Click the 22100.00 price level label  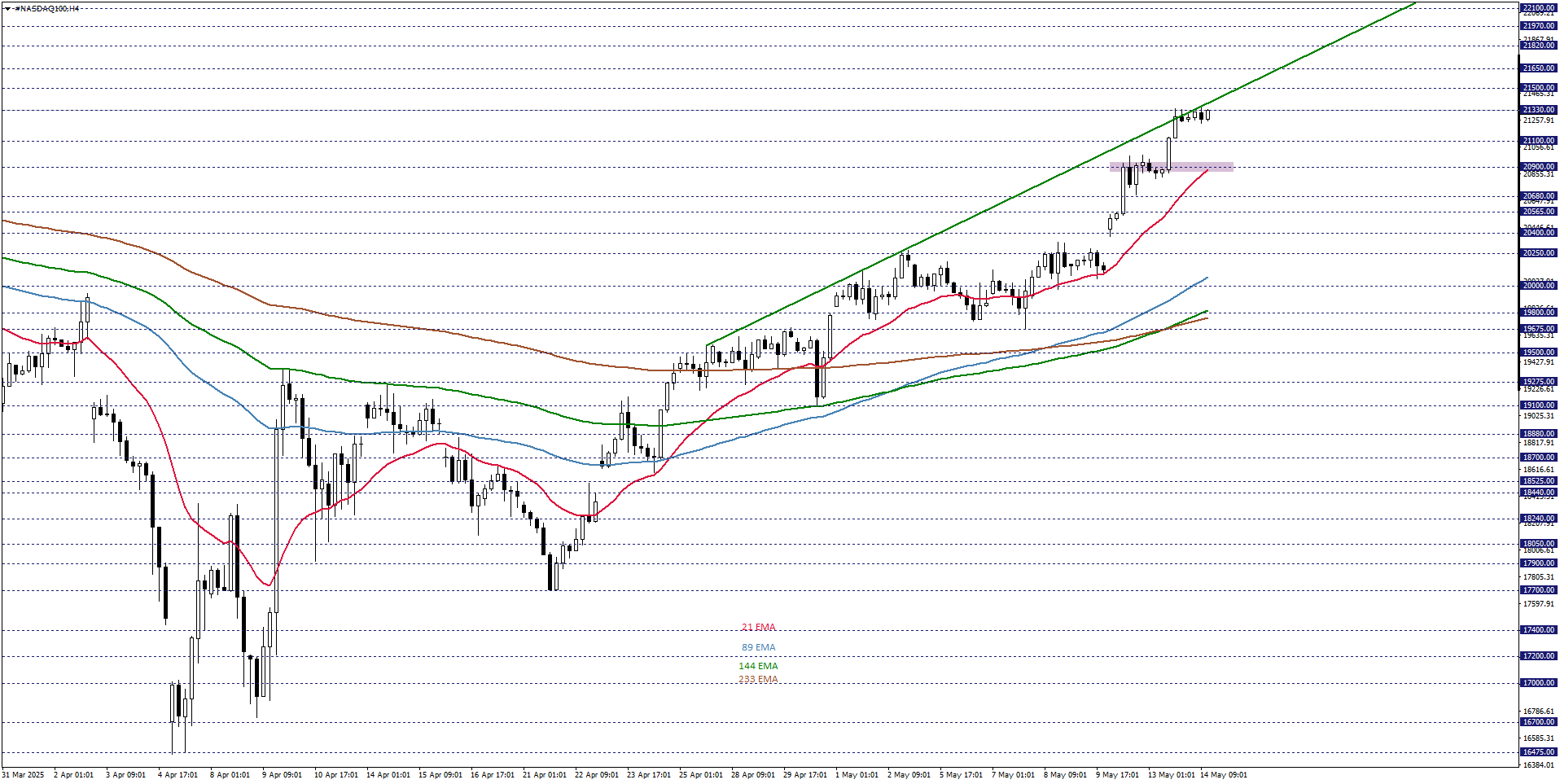click(x=1539, y=8)
